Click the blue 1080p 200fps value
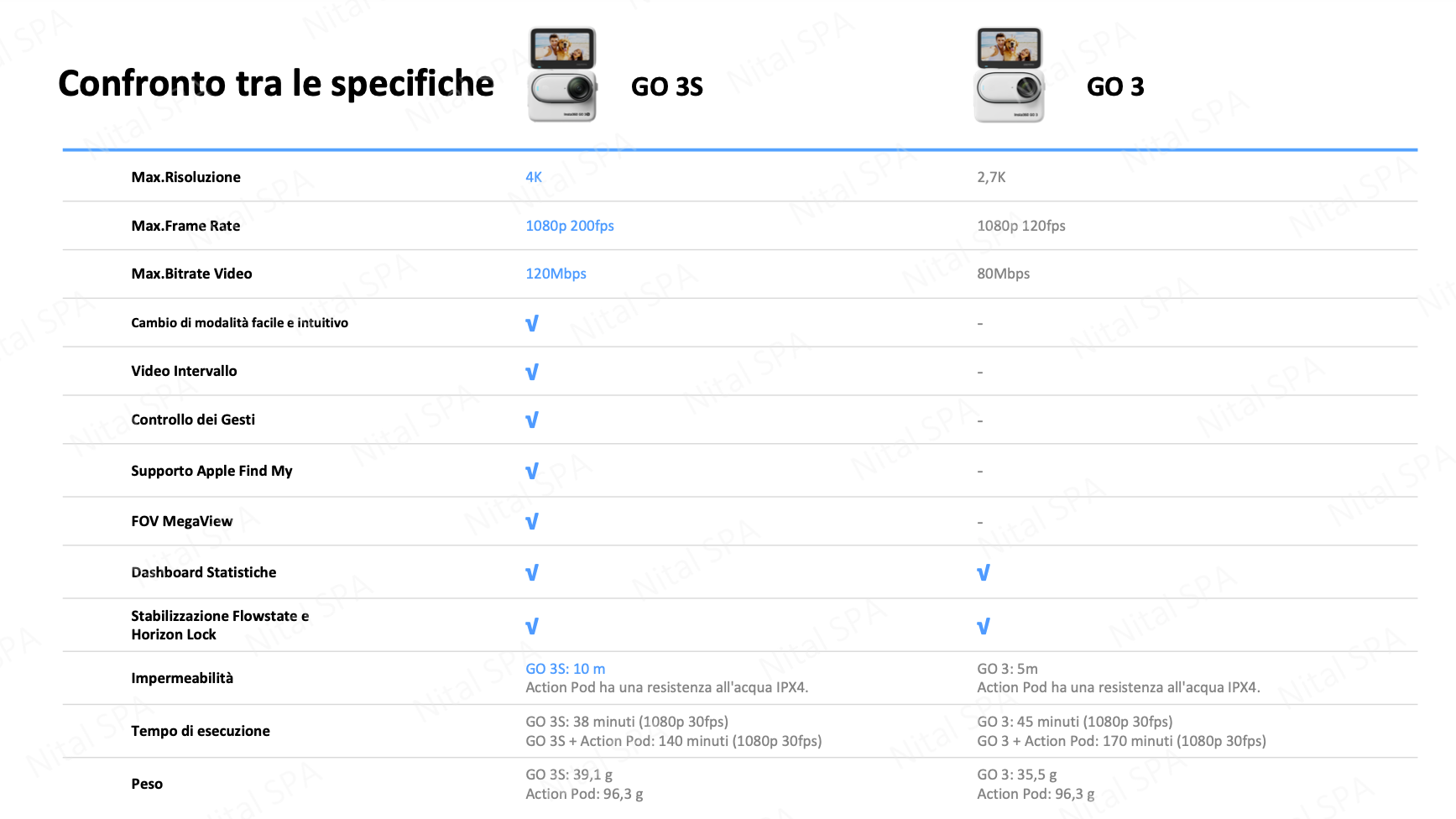The image size is (1456, 819). coord(570,226)
